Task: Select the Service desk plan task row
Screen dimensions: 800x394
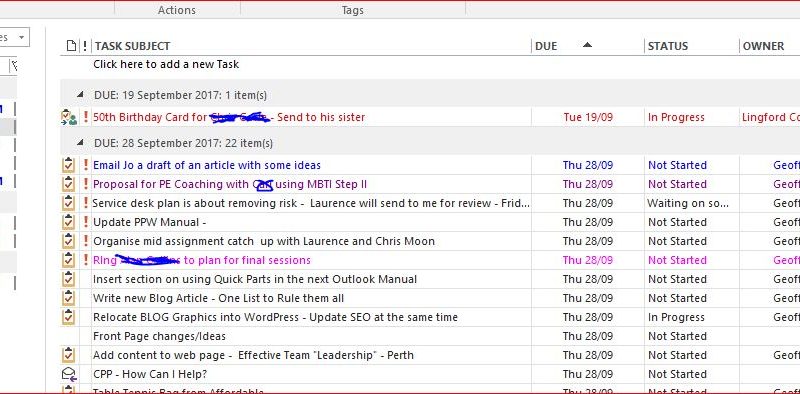Action: pyautogui.click(x=430, y=203)
